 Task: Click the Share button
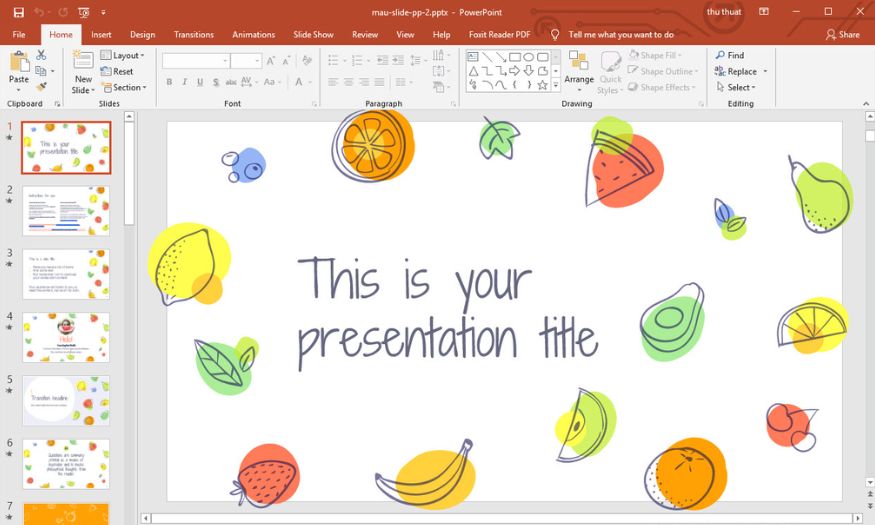point(842,34)
